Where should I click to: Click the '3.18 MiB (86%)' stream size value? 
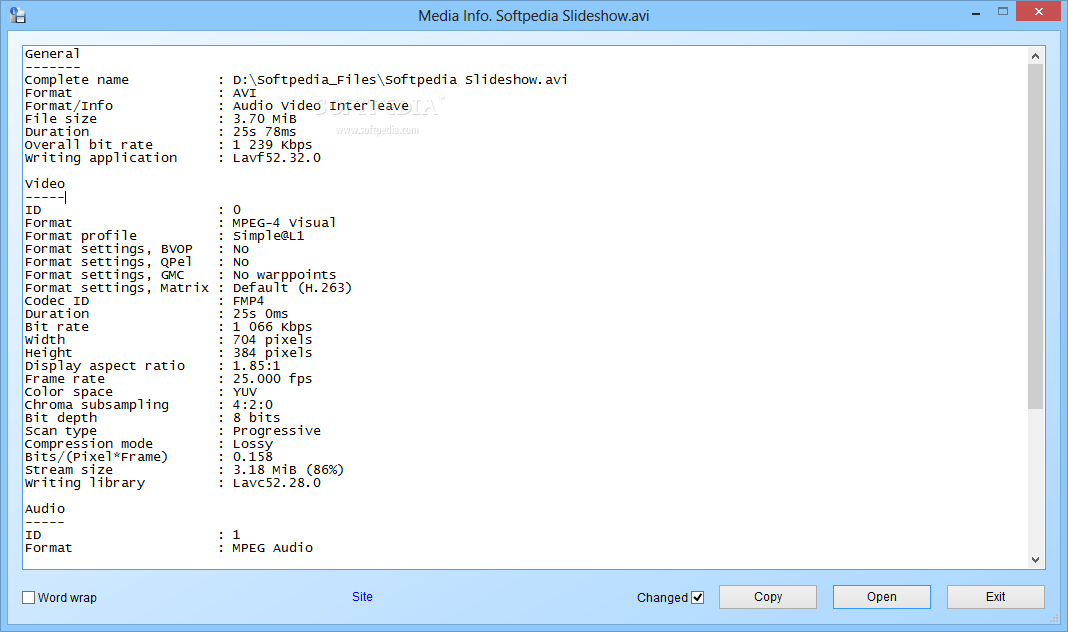pyautogui.click(x=288, y=470)
